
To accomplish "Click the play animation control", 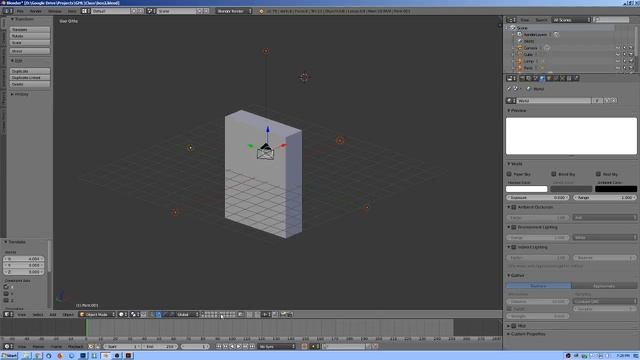I will click(x=239, y=347).
